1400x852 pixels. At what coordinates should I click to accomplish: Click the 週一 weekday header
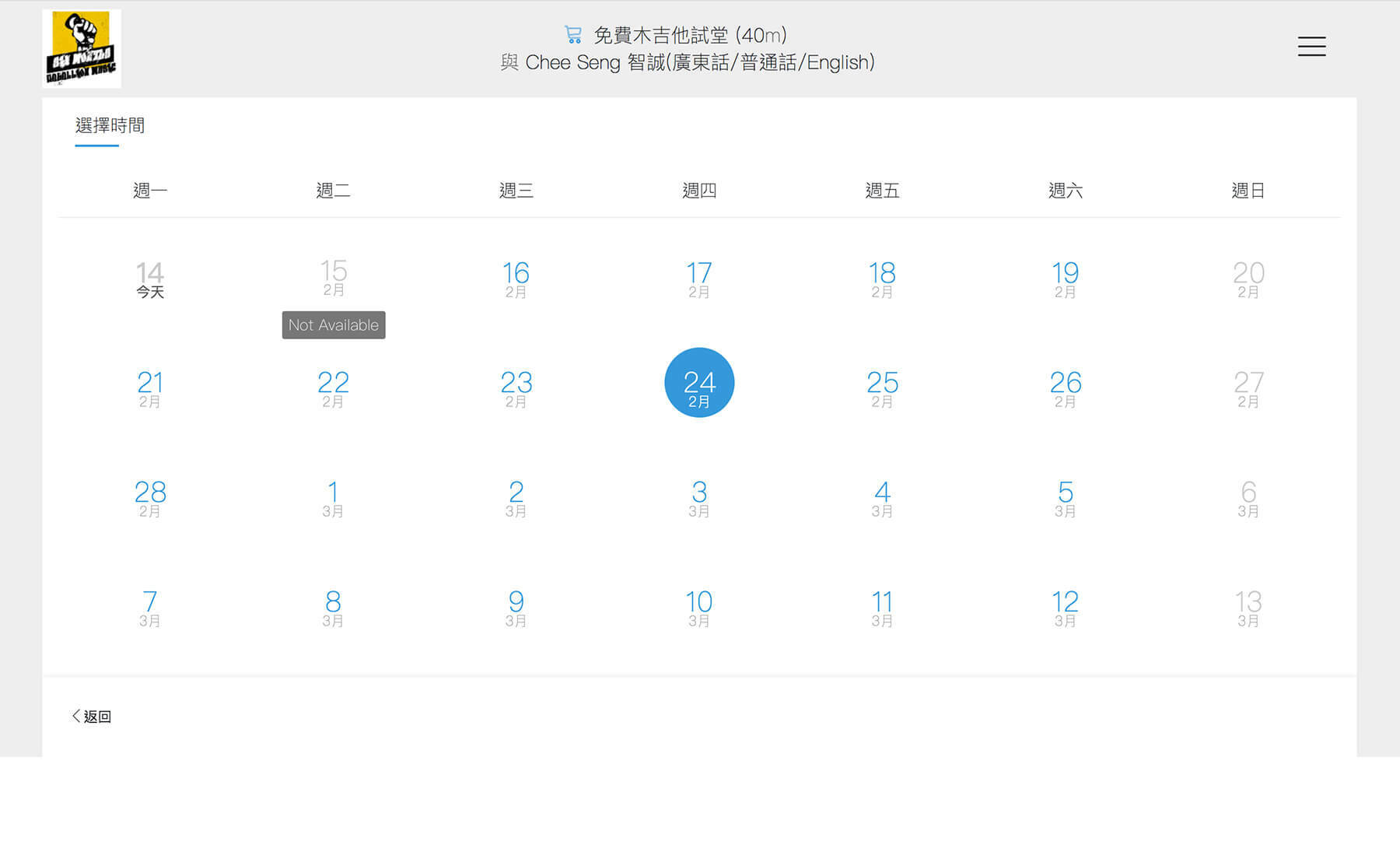click(150, 191)
